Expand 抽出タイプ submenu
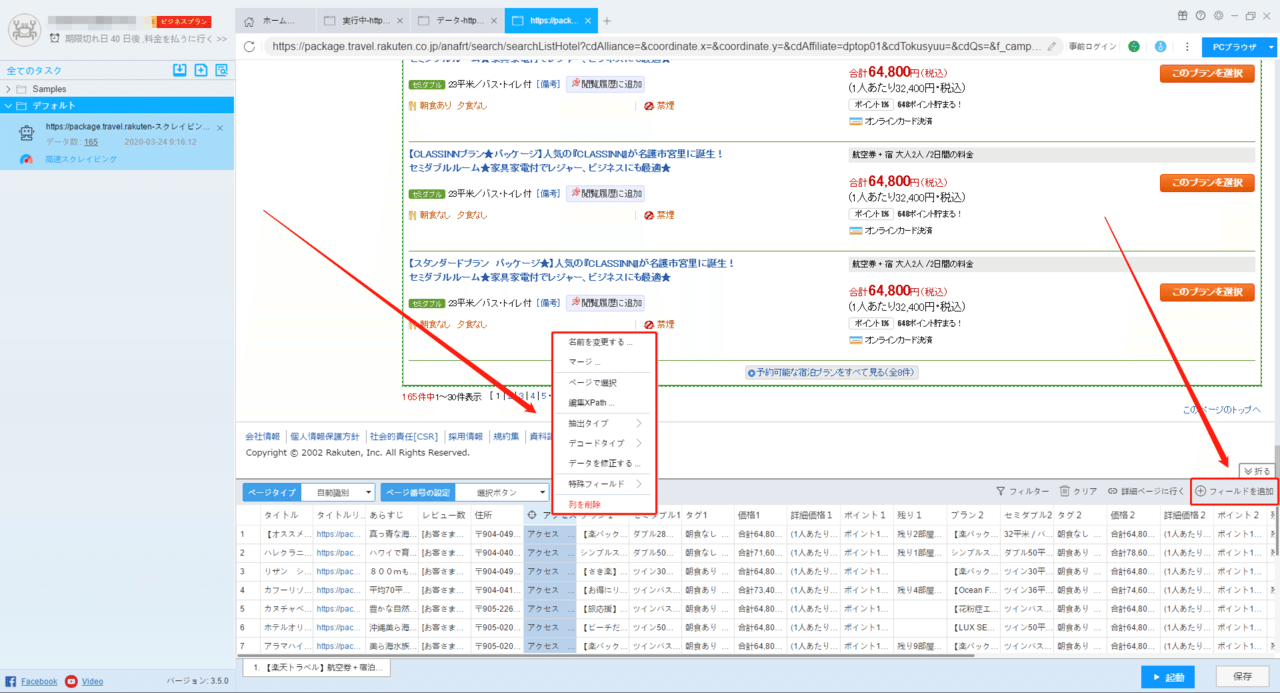 pyautogui.click(x=604, y=423)
